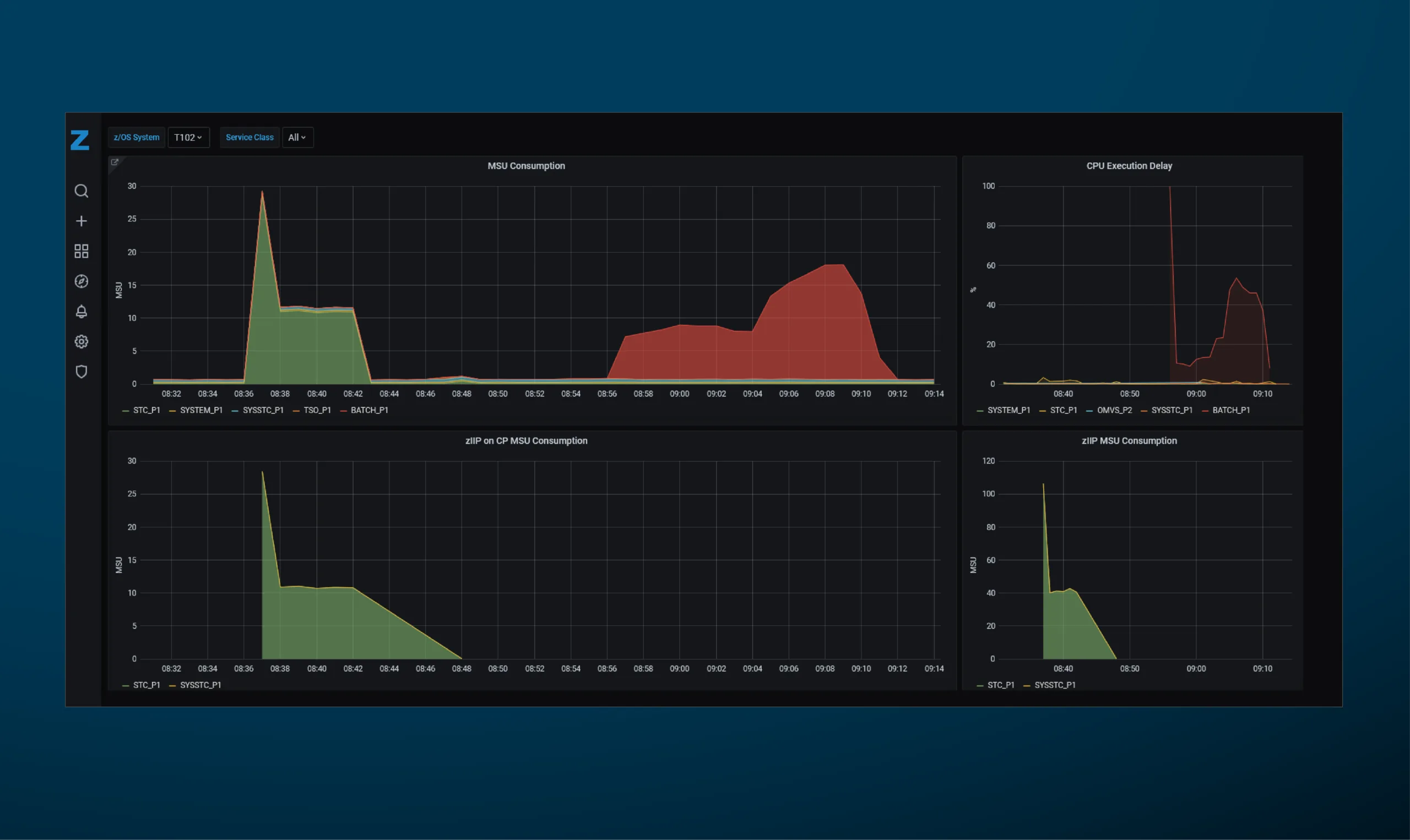
Task: Expand the T102 system dropdown
Action: click(188, 138)
